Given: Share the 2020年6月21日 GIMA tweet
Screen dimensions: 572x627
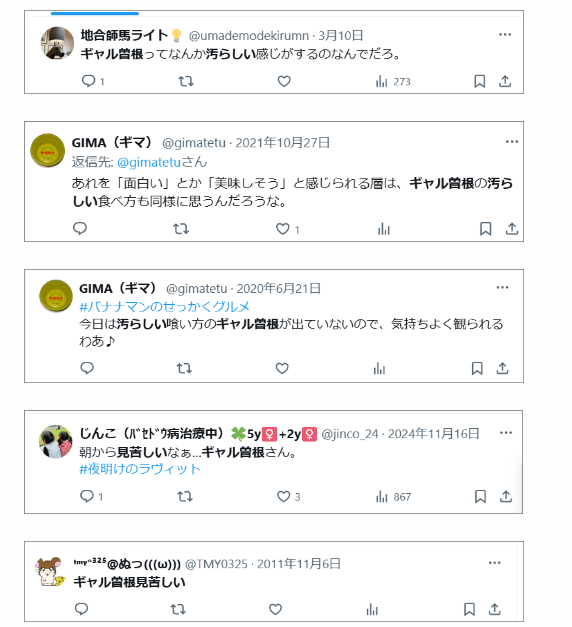Looking at the screenshot, I should click(502, 368).
